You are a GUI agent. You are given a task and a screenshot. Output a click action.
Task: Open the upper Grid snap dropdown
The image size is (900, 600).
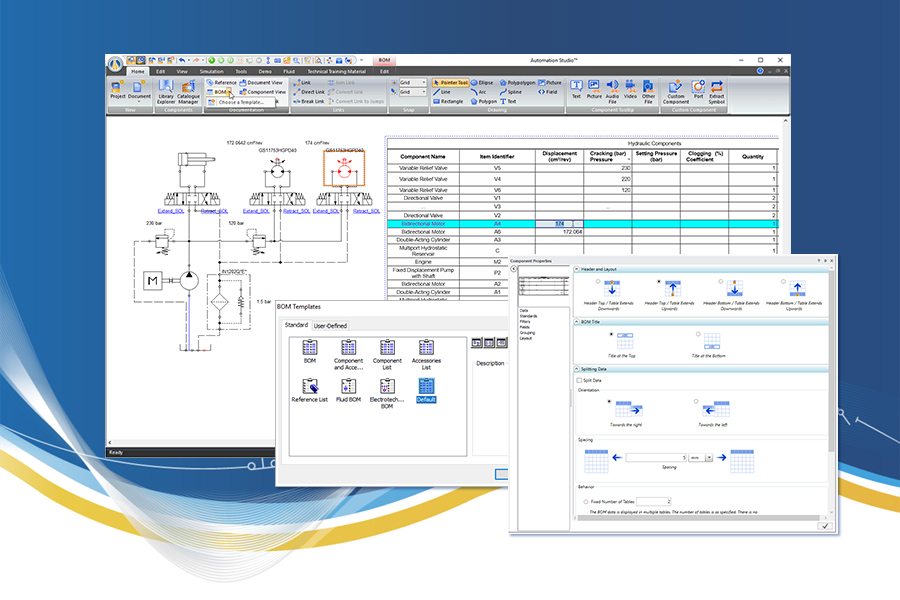pos(424,83)
